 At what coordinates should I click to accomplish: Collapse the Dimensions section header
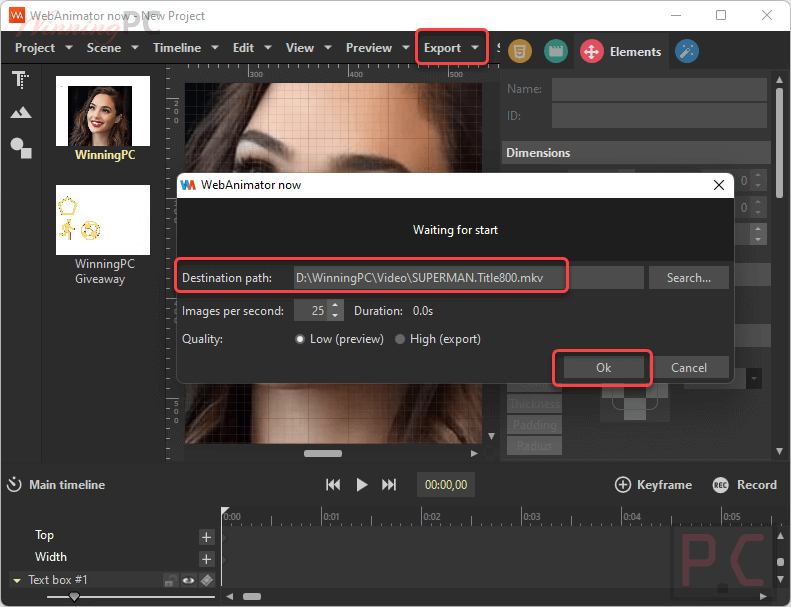click(x=636, y=153)
